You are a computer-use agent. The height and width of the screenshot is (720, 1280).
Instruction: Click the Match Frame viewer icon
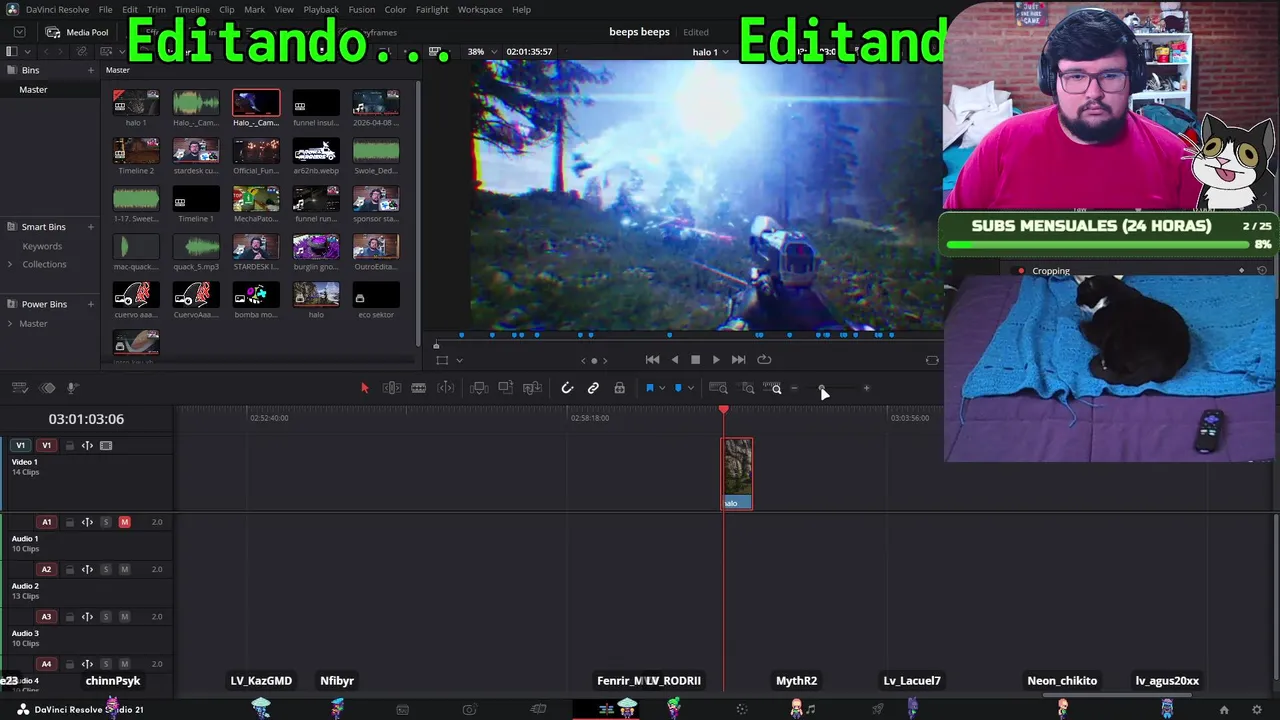[x=932, y=360]
